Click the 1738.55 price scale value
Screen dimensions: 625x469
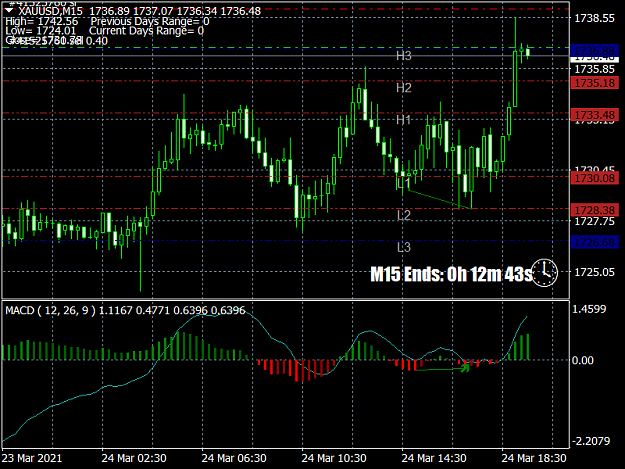594,18
